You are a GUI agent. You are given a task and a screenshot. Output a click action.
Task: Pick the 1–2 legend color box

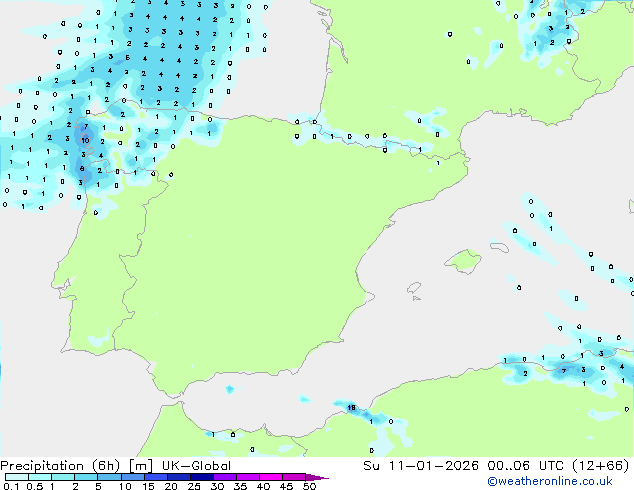[63, 477]
